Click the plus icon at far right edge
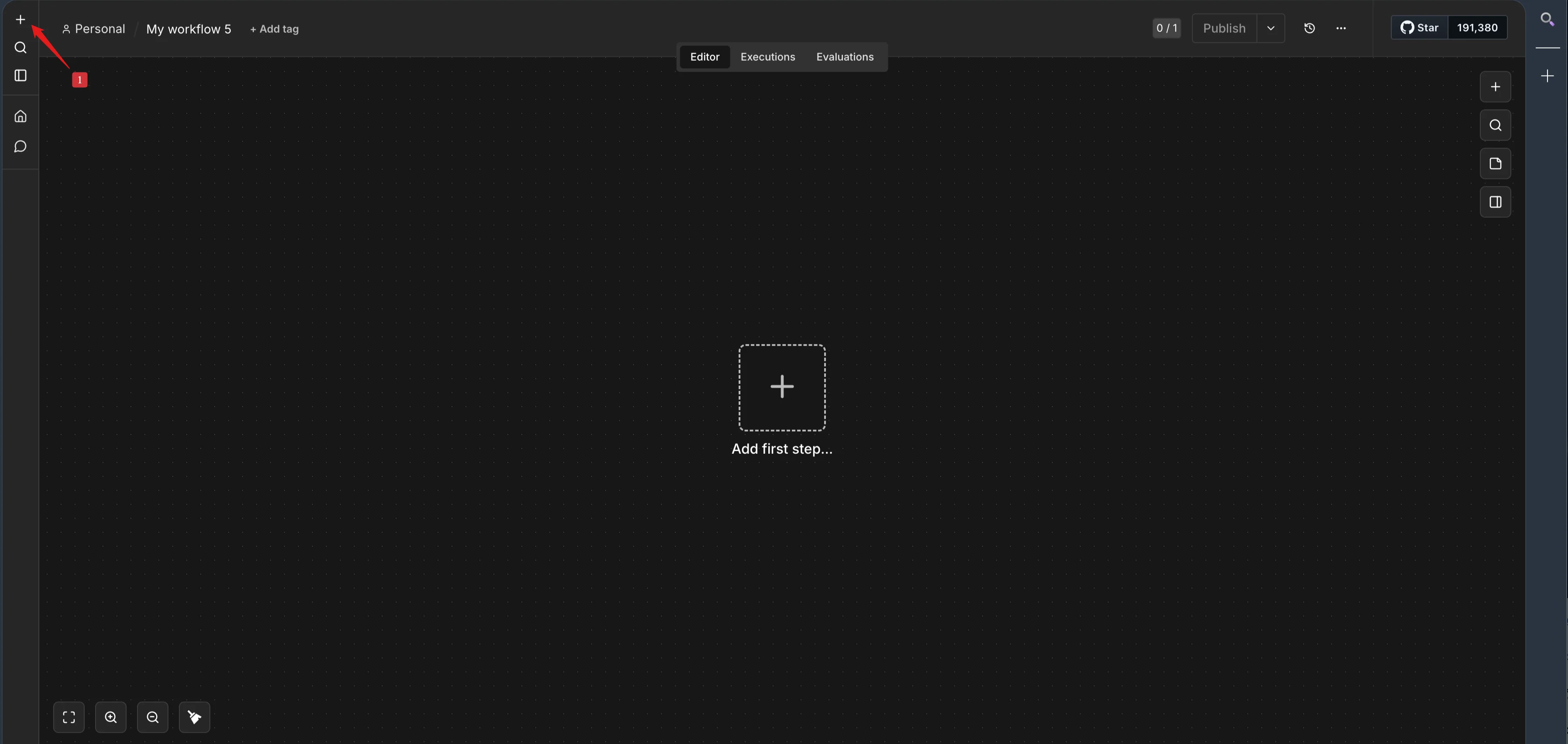Screen dimensions: 1568x744 tap(1547, 76)
